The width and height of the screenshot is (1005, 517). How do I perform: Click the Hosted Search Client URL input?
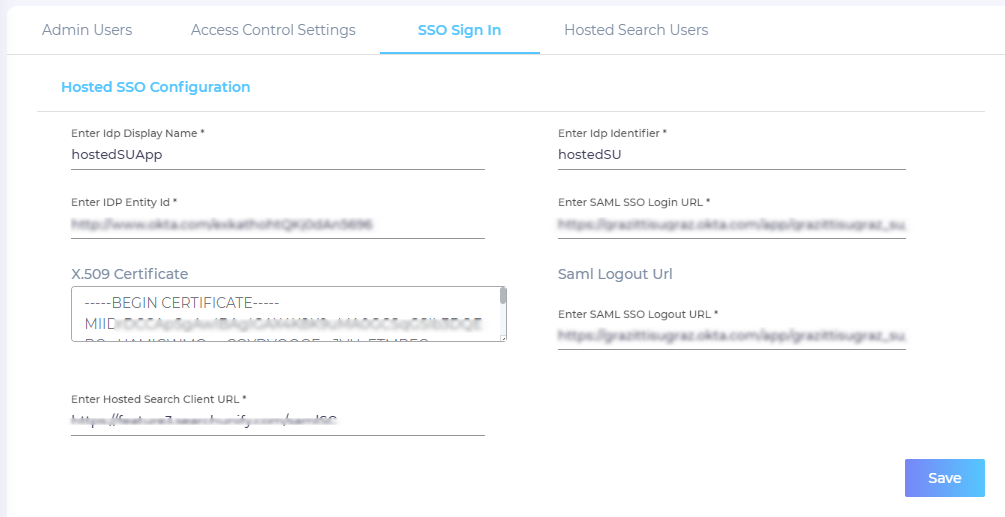pyautogui.click(x=277, y=422)
